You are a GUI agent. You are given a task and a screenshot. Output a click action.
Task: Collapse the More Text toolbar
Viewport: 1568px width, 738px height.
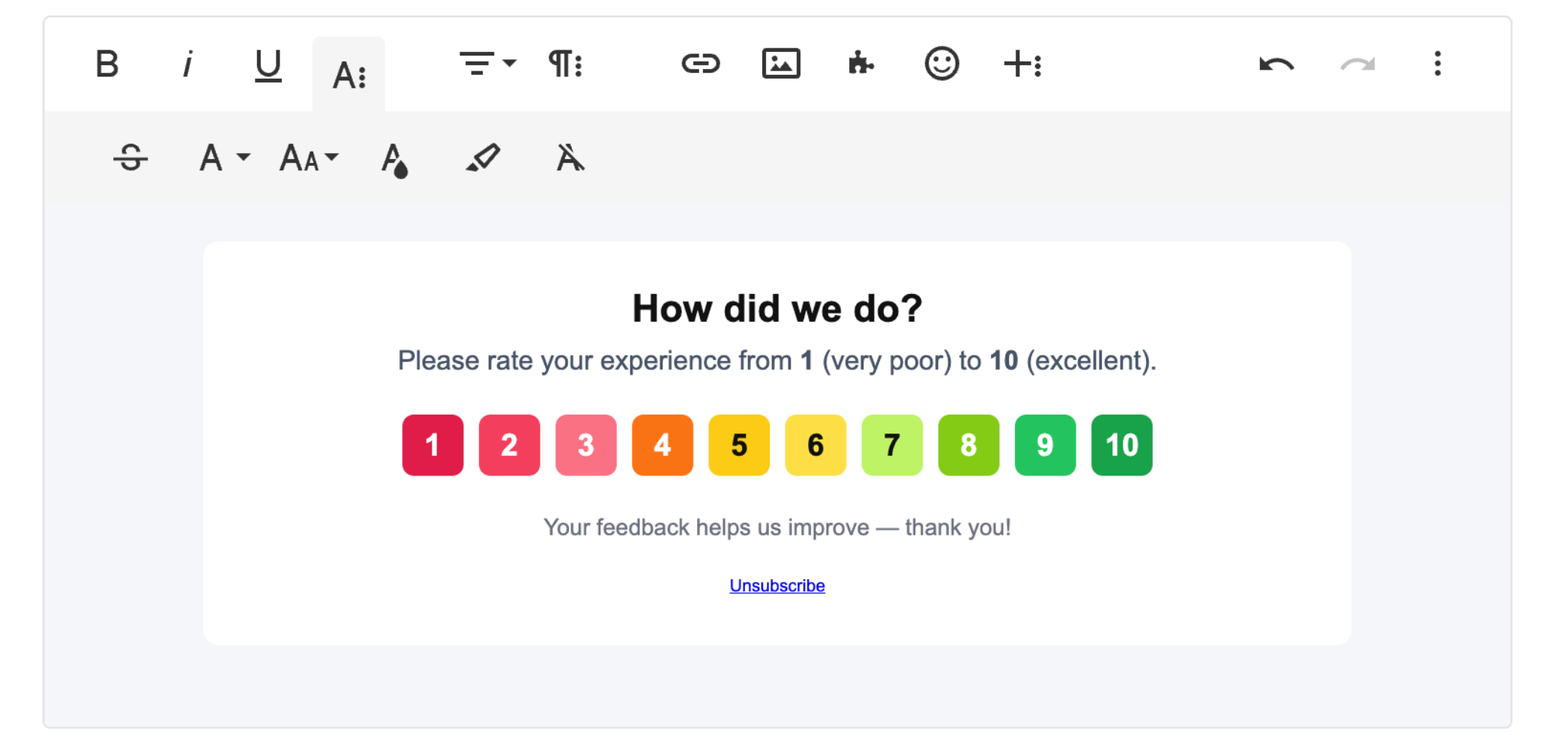coord(349,74)
